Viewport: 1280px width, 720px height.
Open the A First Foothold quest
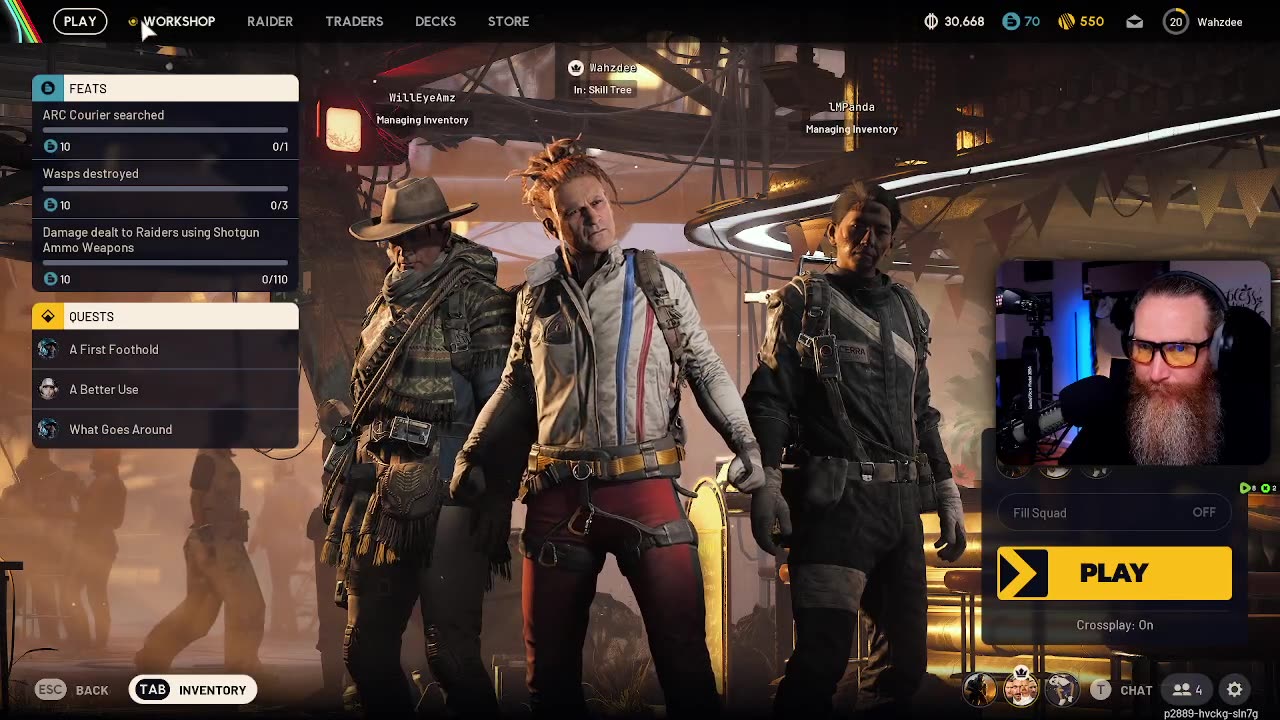165,349
